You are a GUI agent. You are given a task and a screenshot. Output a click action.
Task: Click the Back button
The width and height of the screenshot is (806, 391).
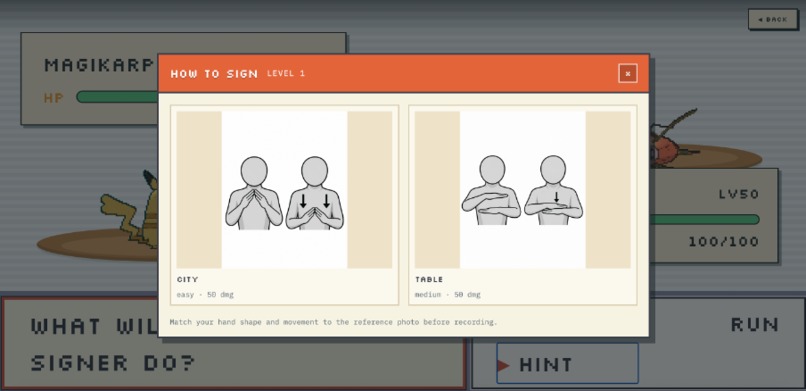[x=773, y=20]
